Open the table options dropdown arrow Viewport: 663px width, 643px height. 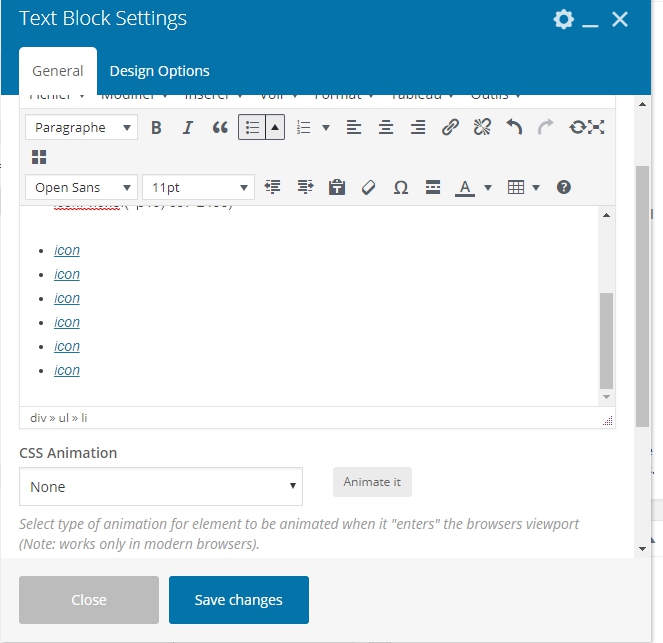536,187
